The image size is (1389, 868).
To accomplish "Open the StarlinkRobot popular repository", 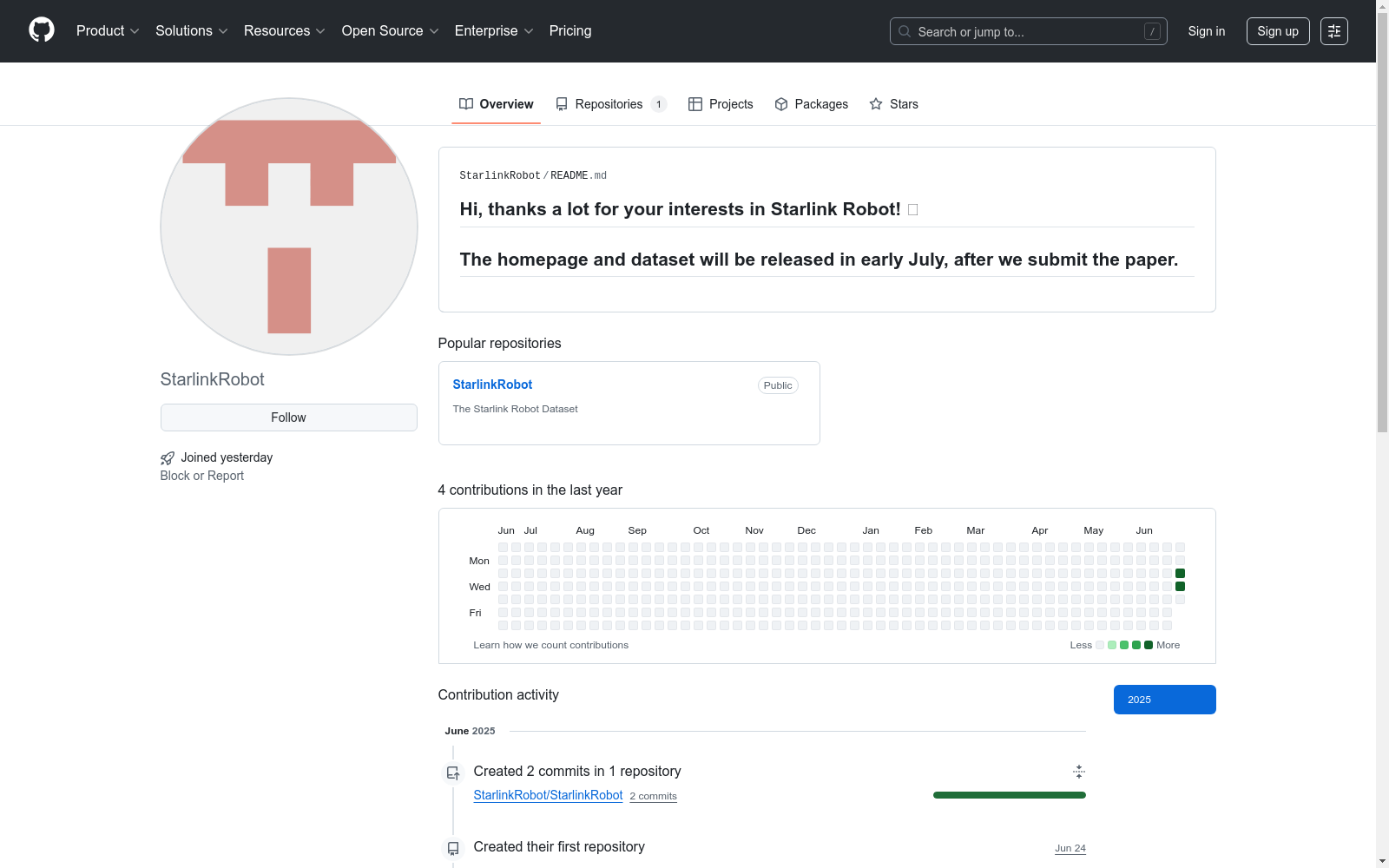I will 492,385.
